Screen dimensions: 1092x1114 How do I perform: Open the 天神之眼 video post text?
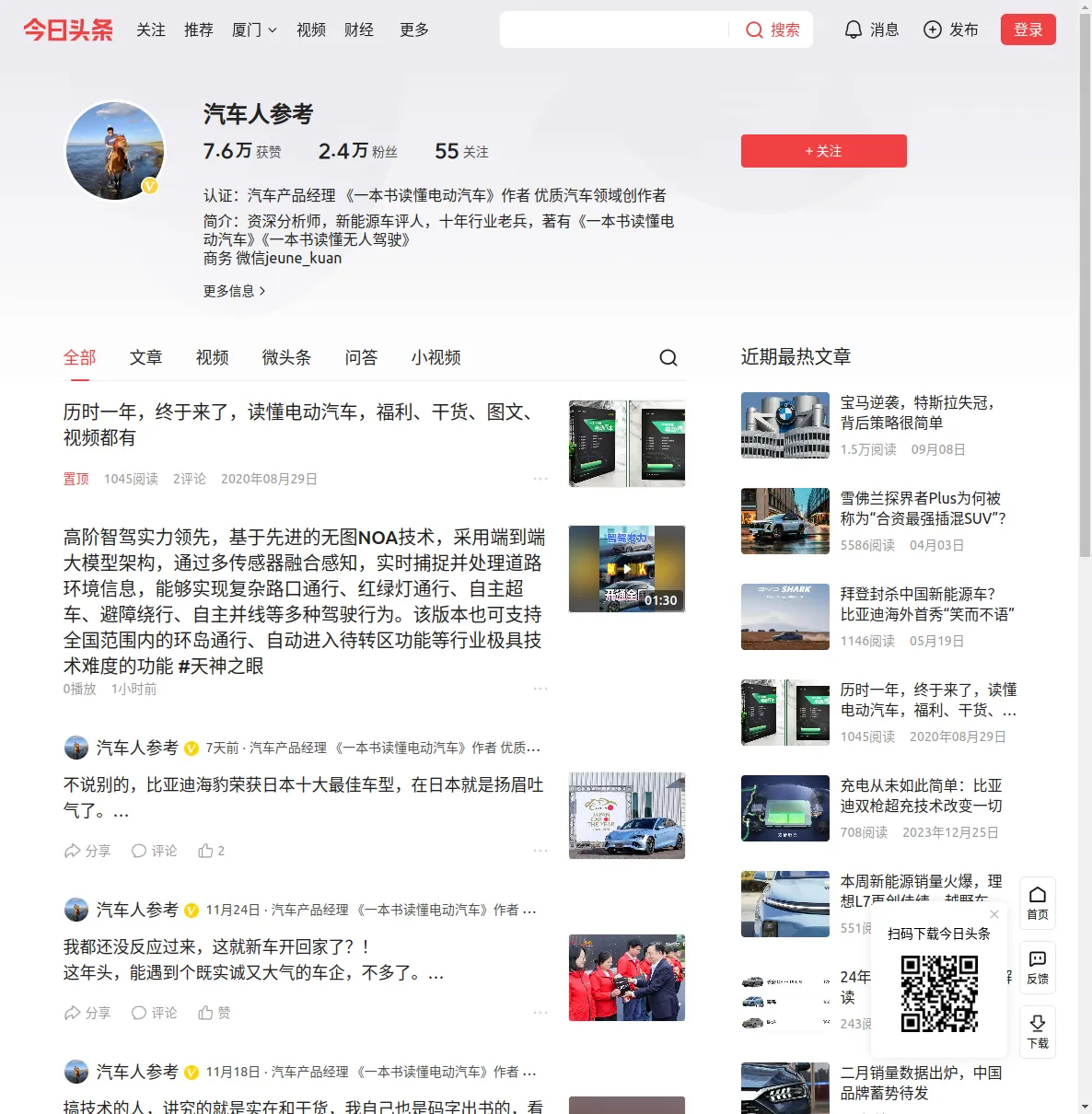304,601
